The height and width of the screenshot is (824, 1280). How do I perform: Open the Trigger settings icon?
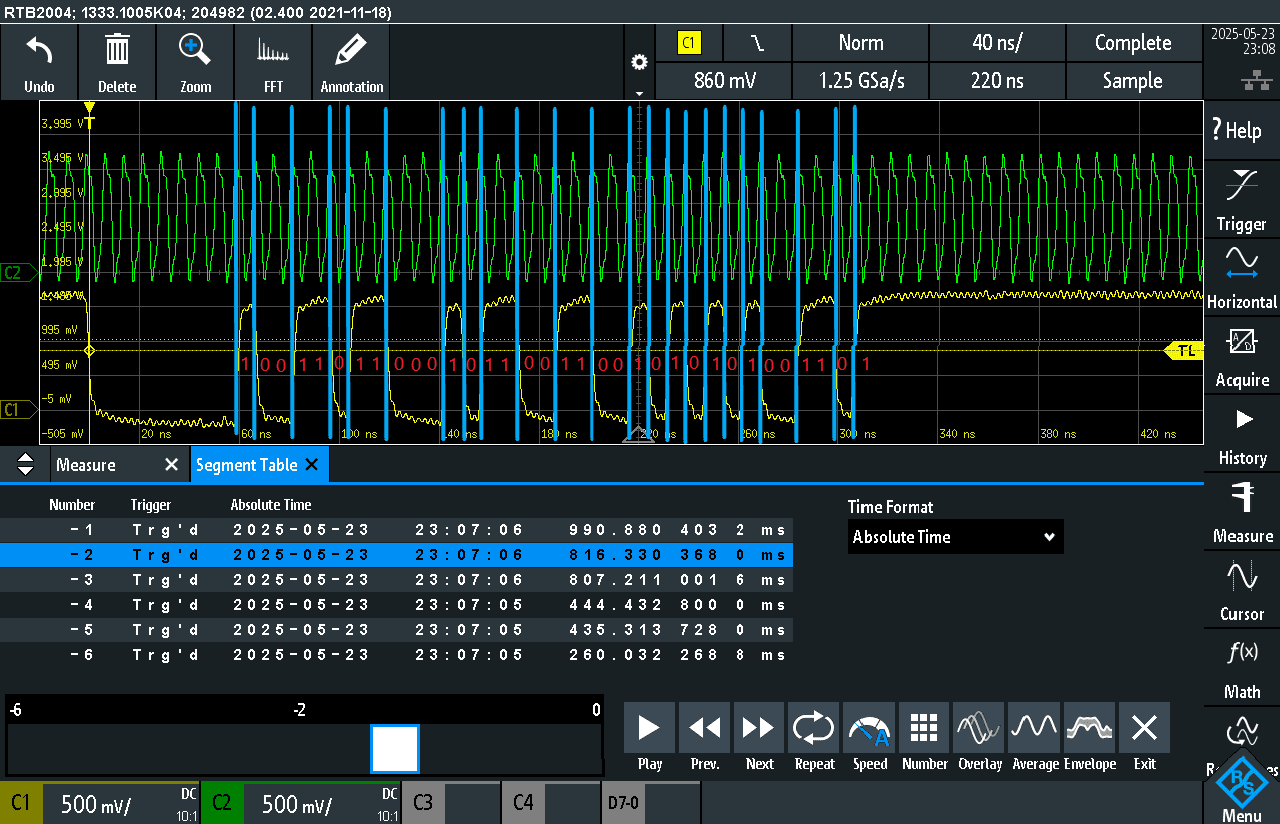[x=1241, y=186]
